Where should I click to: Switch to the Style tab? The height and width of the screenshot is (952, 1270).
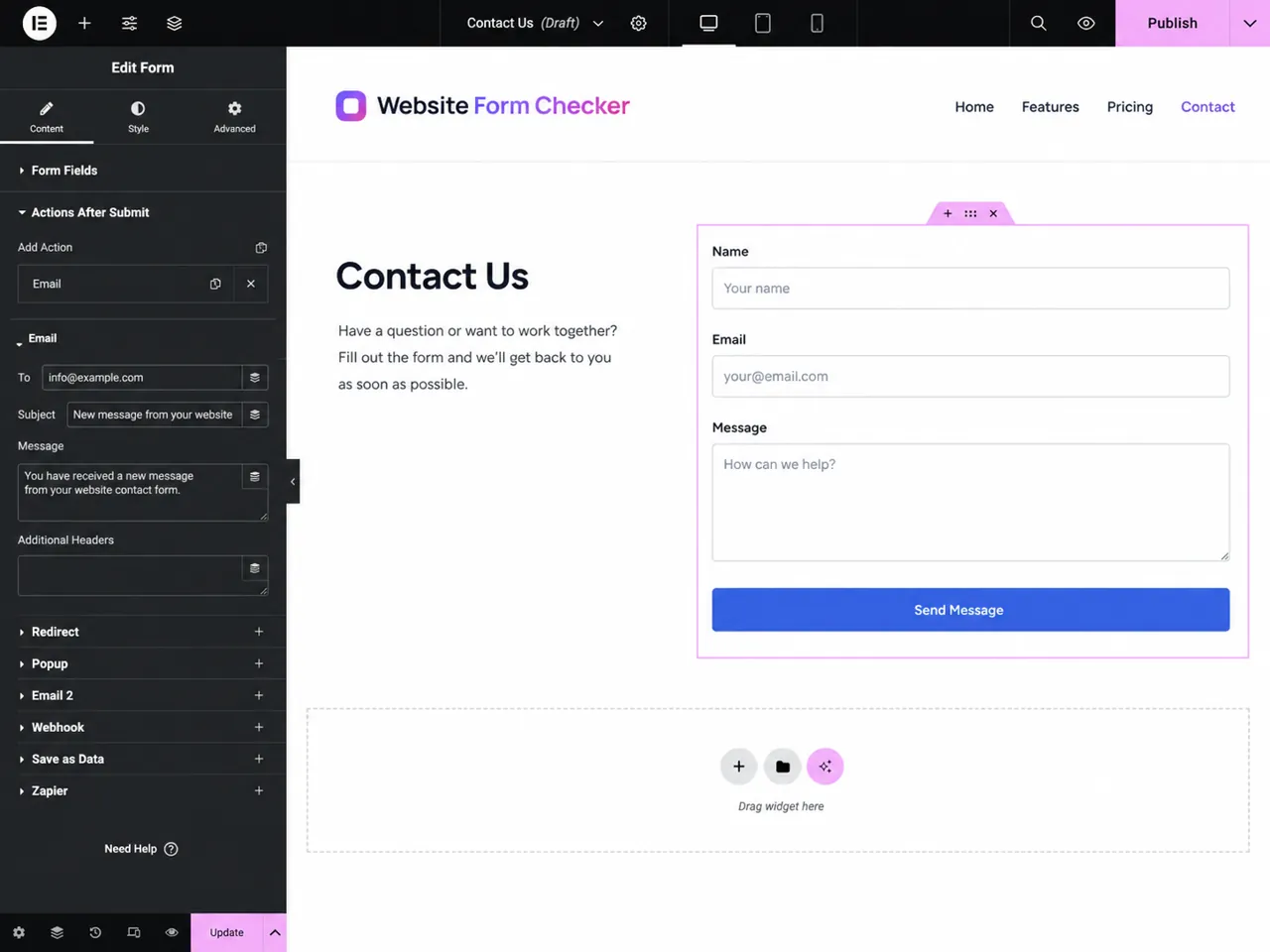tap(138, 116)
